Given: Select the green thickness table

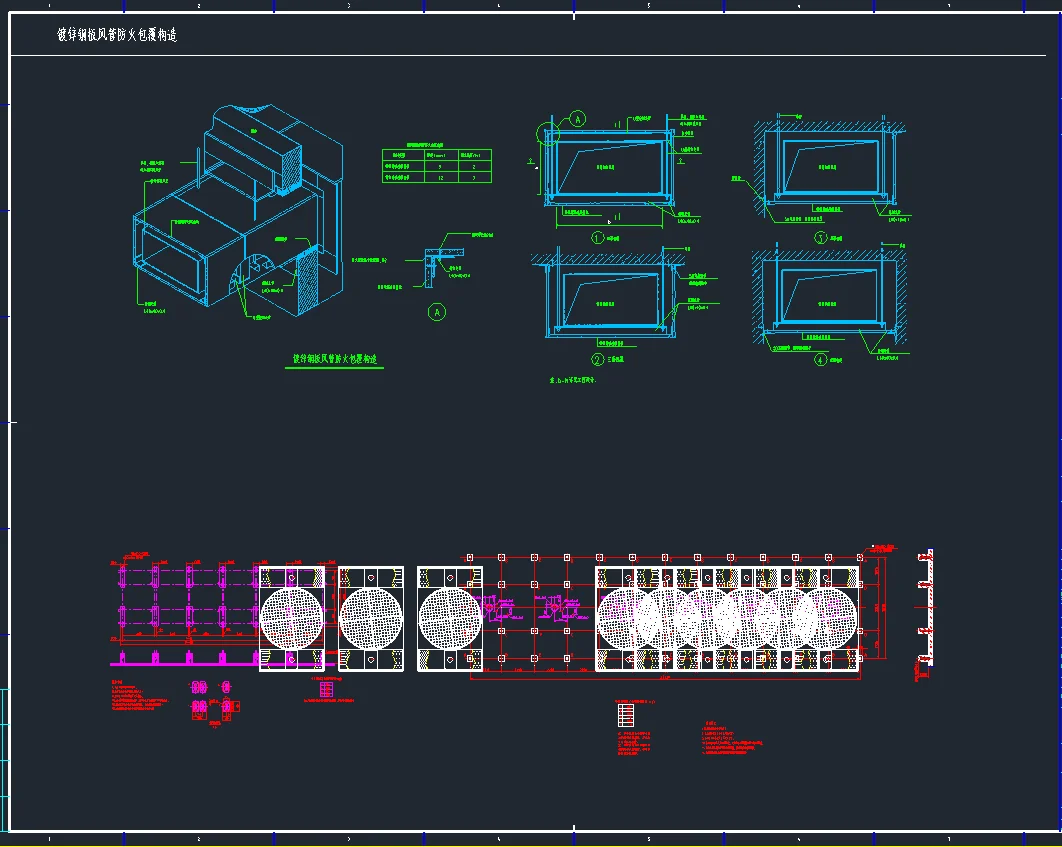Looking at the screenshot, I should coord(437,166).
